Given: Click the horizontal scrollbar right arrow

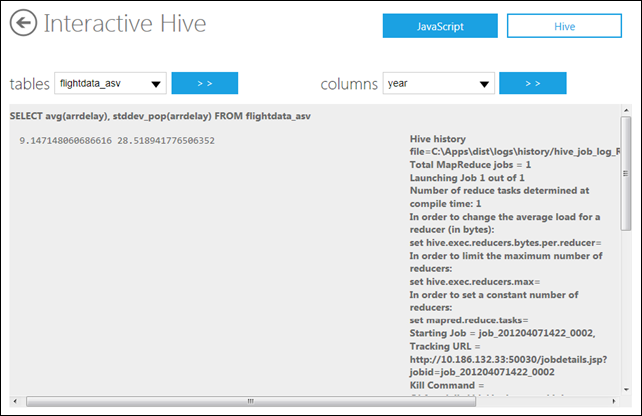Looking at the screenshot, I should (613, 401).
